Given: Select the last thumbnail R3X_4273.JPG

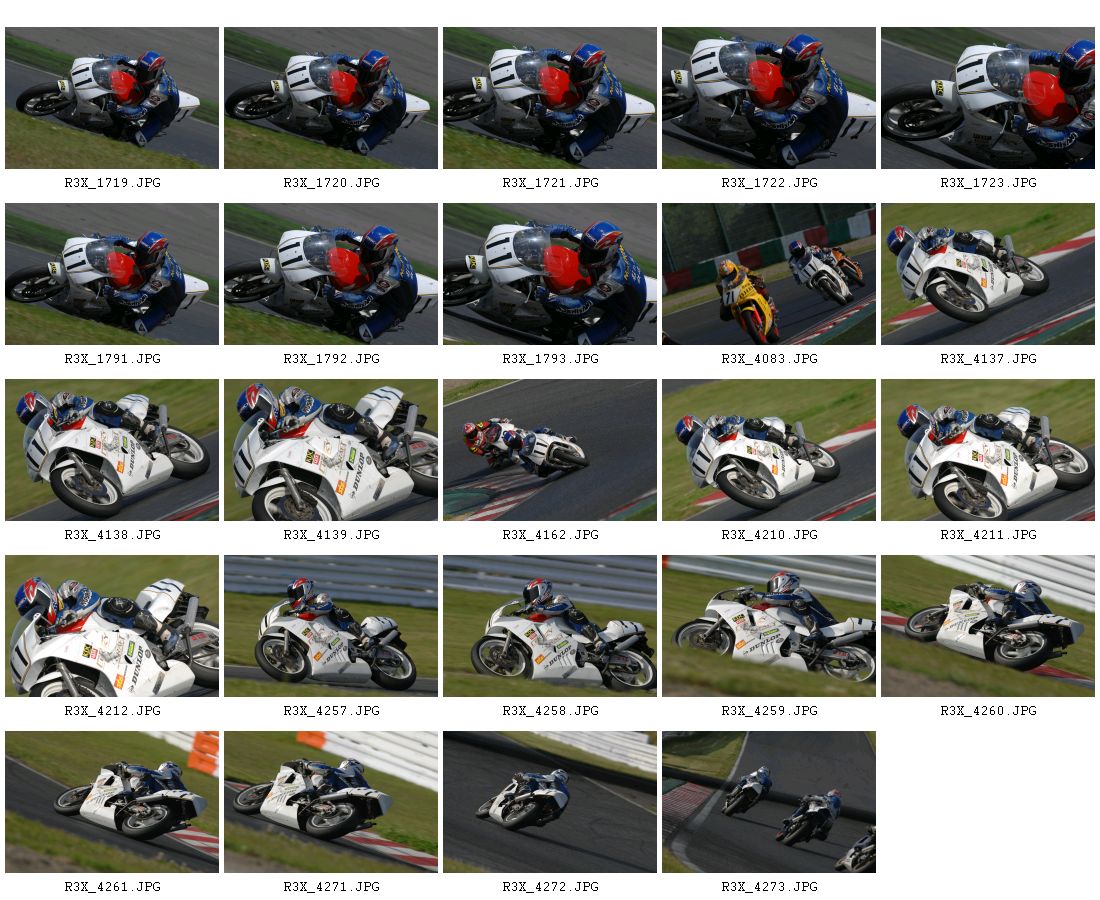Looking at the screenshot, I should click(x=769, y=802).
